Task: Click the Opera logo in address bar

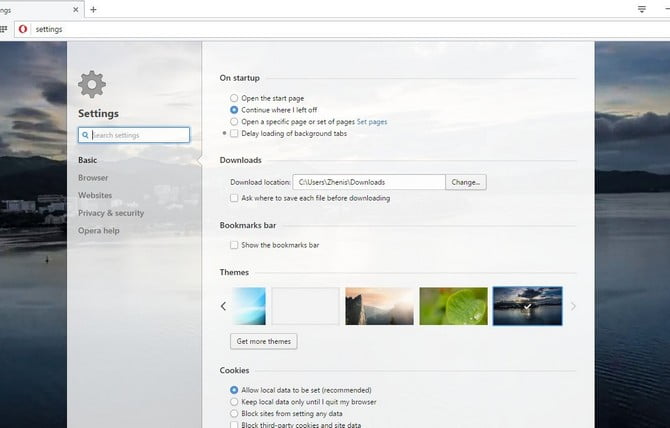Action: tap(23, 29)
